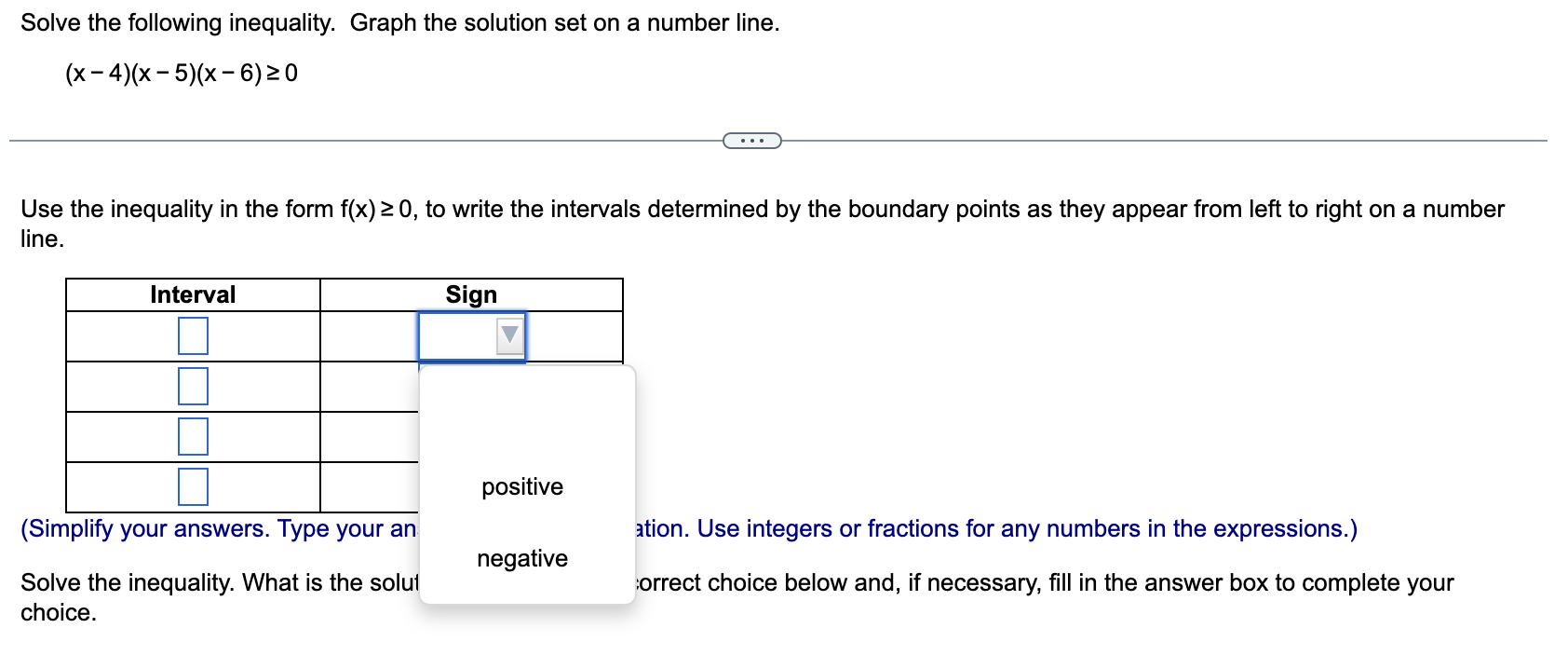Click the Sign column header
The image size is (1568, 669).
(471, 294)
